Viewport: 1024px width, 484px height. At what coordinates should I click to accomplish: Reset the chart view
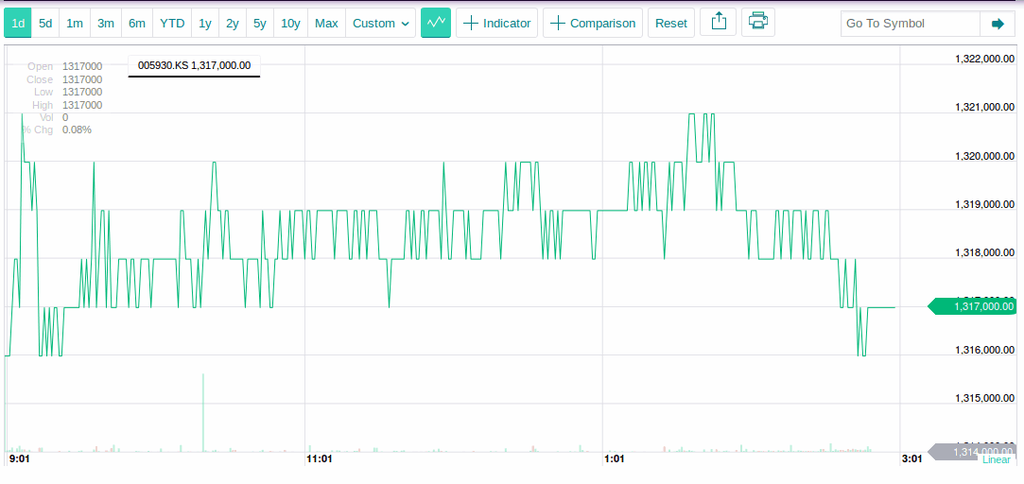click(x=671, y=23)
